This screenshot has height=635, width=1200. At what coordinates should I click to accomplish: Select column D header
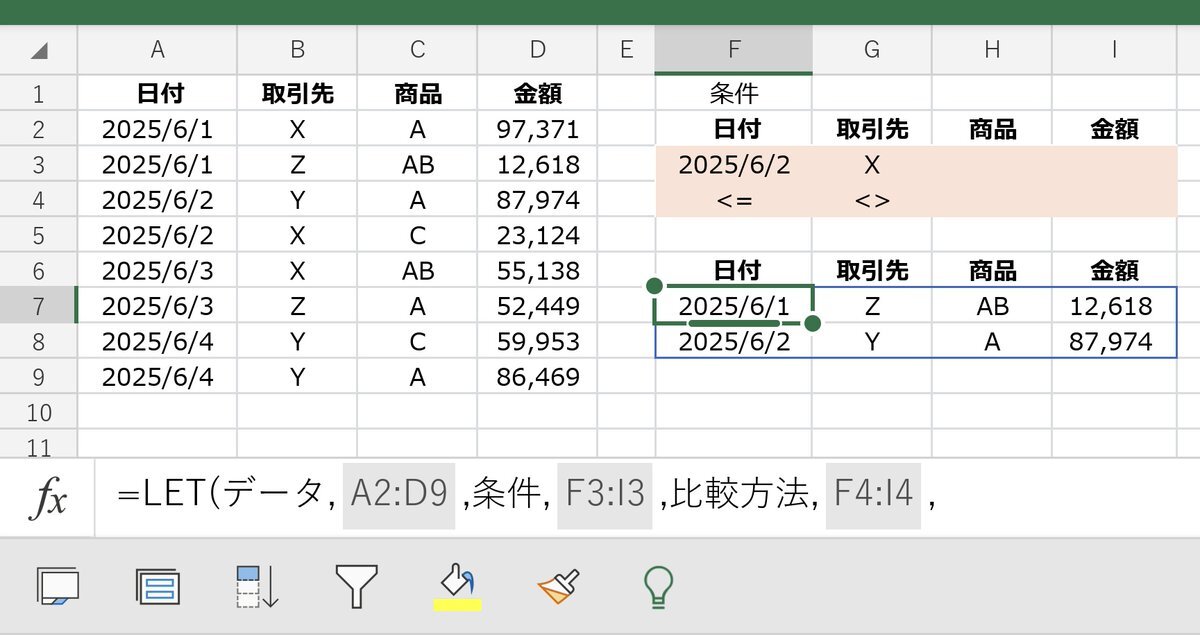click(x=537, y=49)
